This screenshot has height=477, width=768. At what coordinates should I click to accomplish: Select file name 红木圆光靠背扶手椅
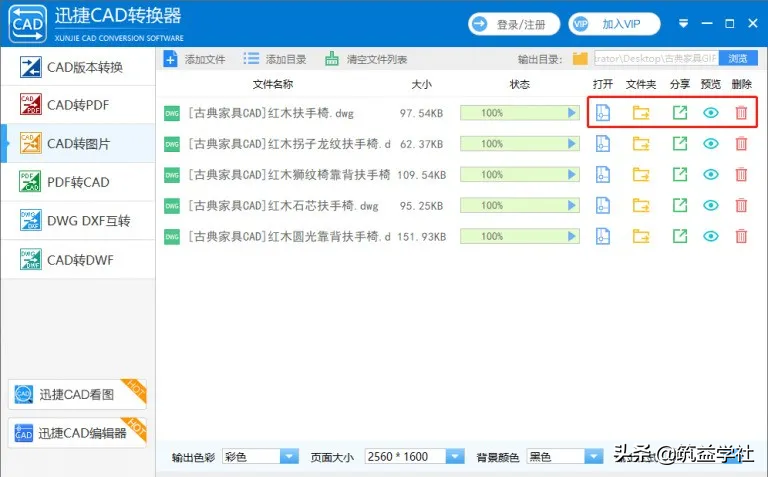[x=289, y=237]
